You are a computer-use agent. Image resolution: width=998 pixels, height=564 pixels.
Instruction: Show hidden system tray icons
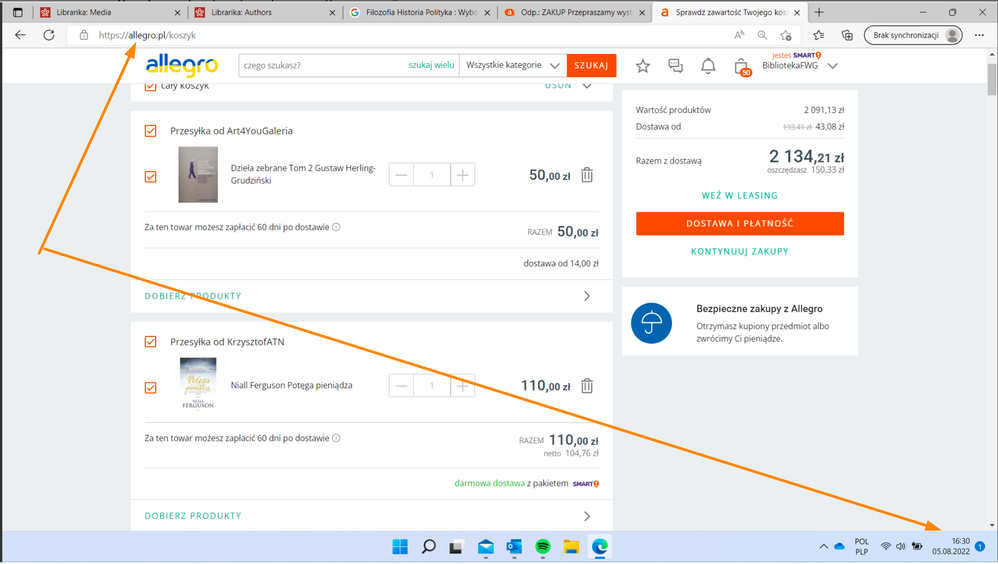pos(823,547)
